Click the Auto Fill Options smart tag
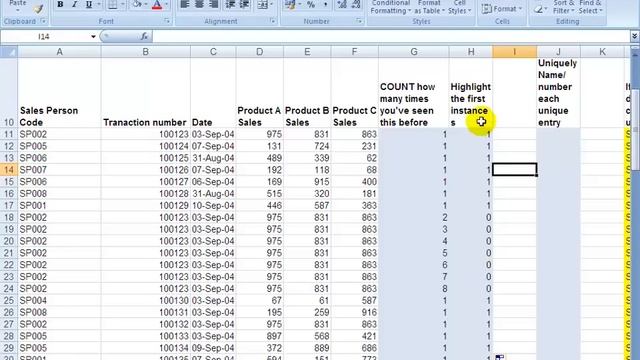The height and width of the screenshot is (360, 640). [x=500, y=358]
